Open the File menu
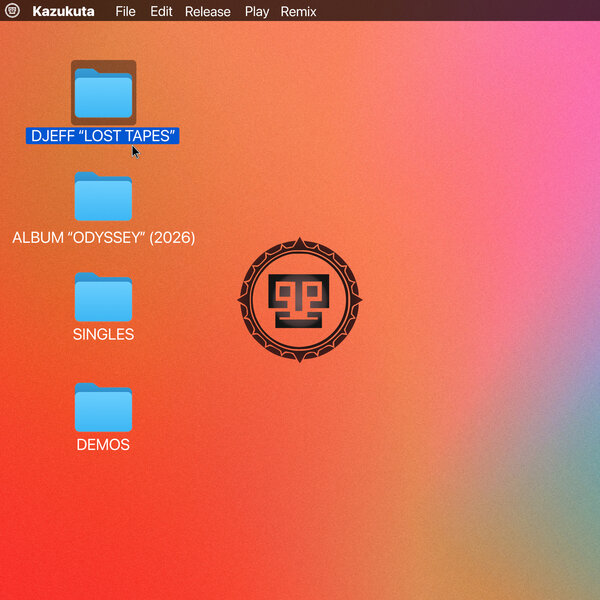 [x=125, y=12]
